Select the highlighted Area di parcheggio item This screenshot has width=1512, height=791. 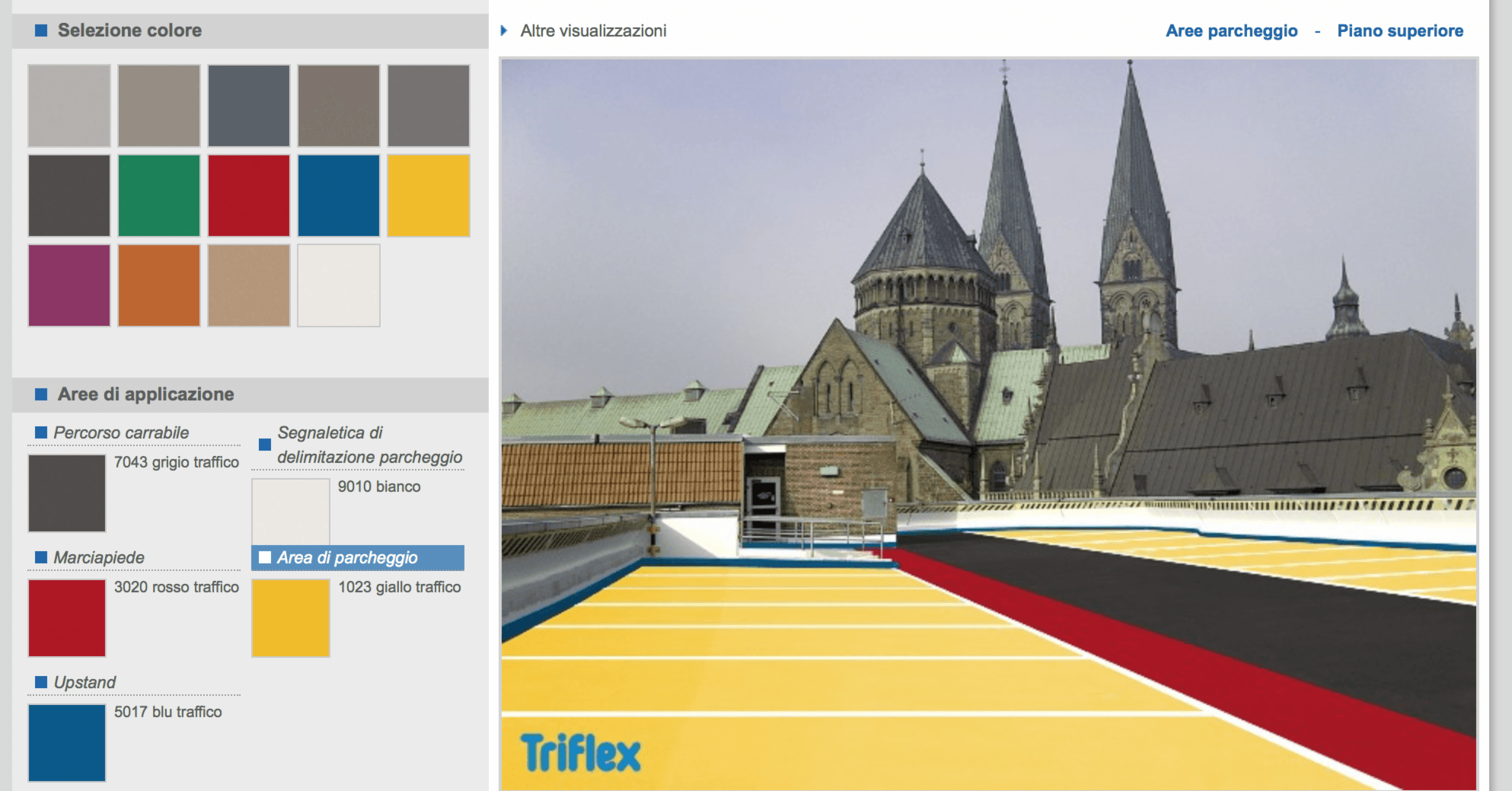[358, 557]
